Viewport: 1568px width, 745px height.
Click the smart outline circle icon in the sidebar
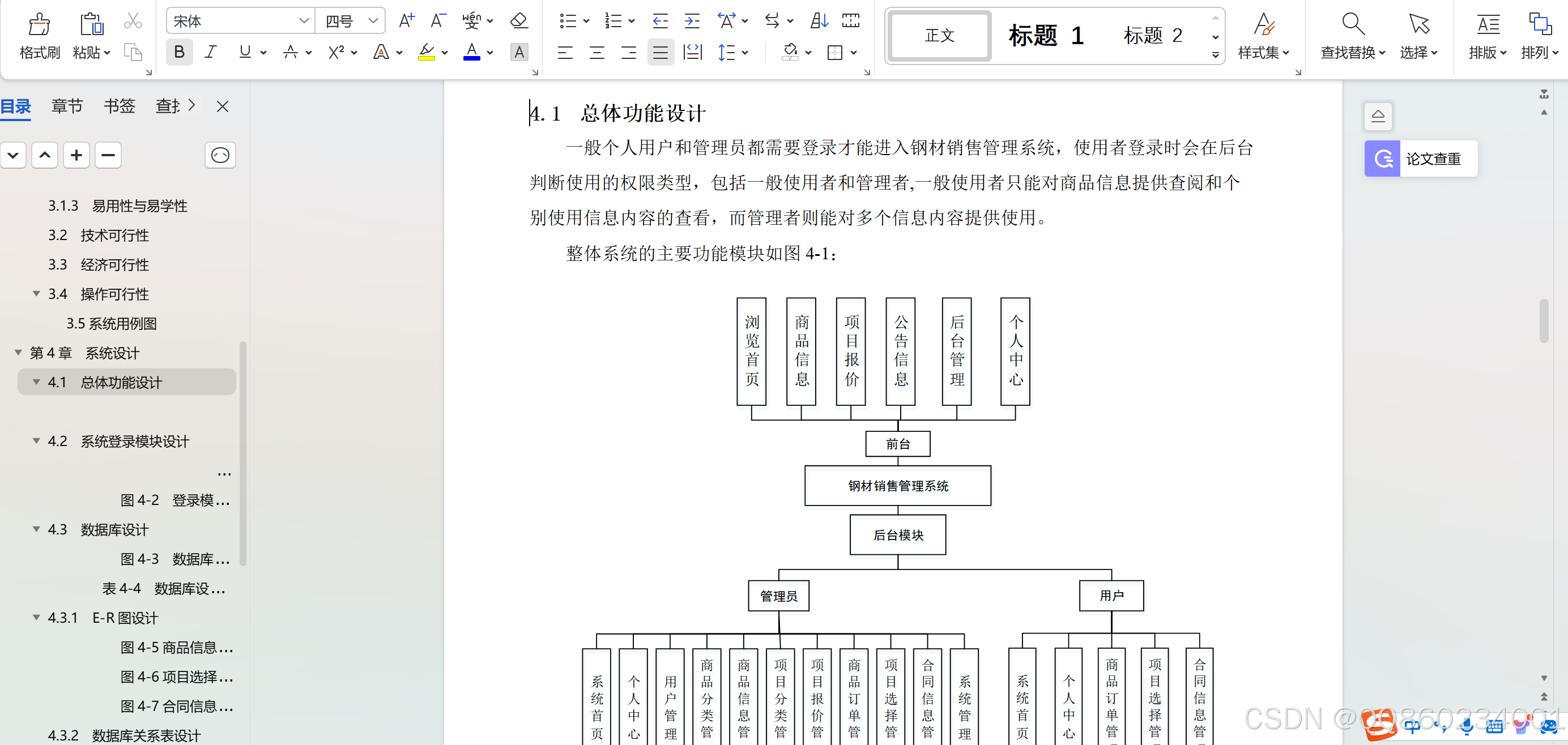pyautogui.click(x=220, y=156)
